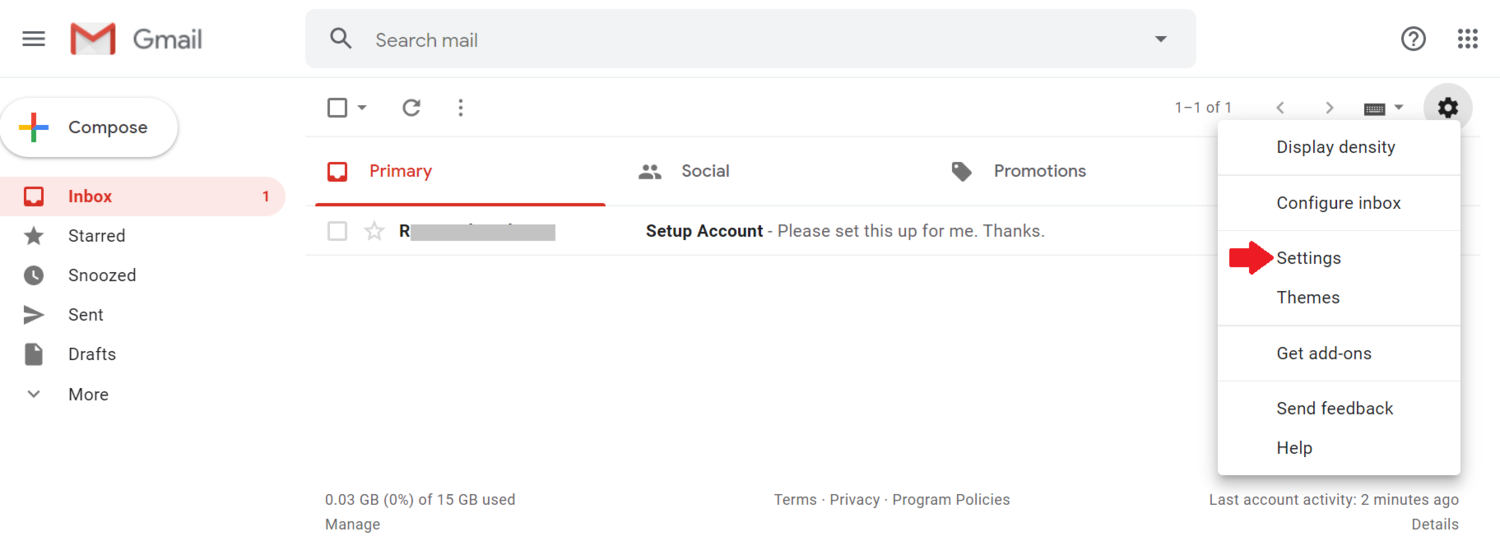This screenshot has height=550, width=1500.
Task: Open the Manage storage link
Action: coord(352,524)
